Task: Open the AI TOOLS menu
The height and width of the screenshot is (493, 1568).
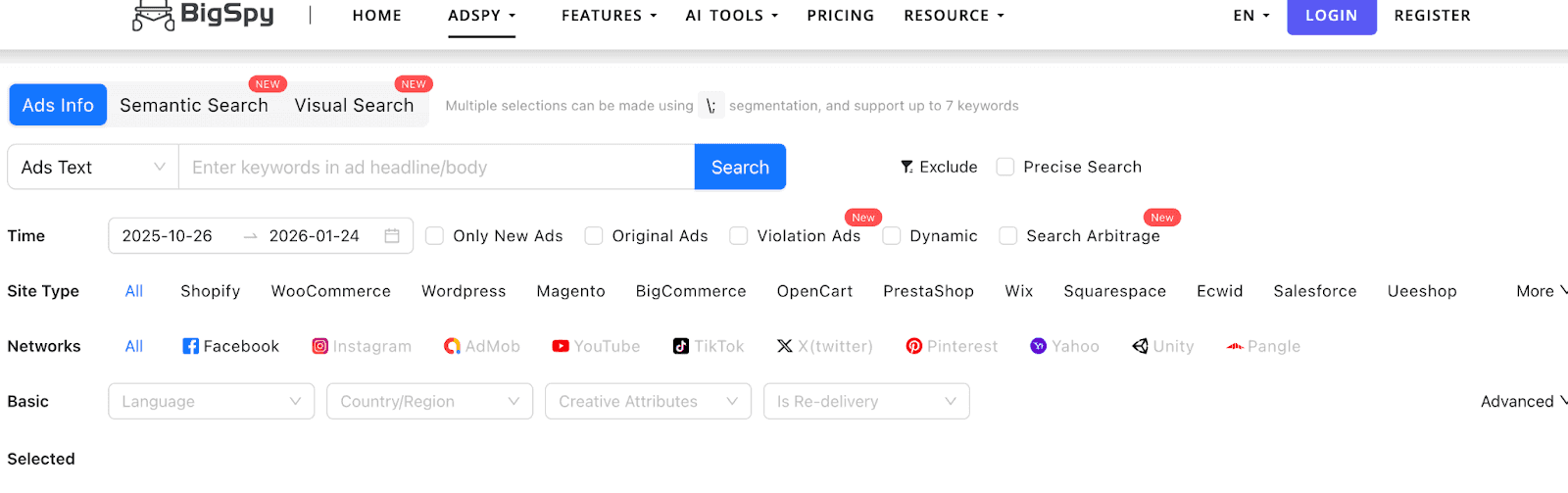Action: pos(732,16)
